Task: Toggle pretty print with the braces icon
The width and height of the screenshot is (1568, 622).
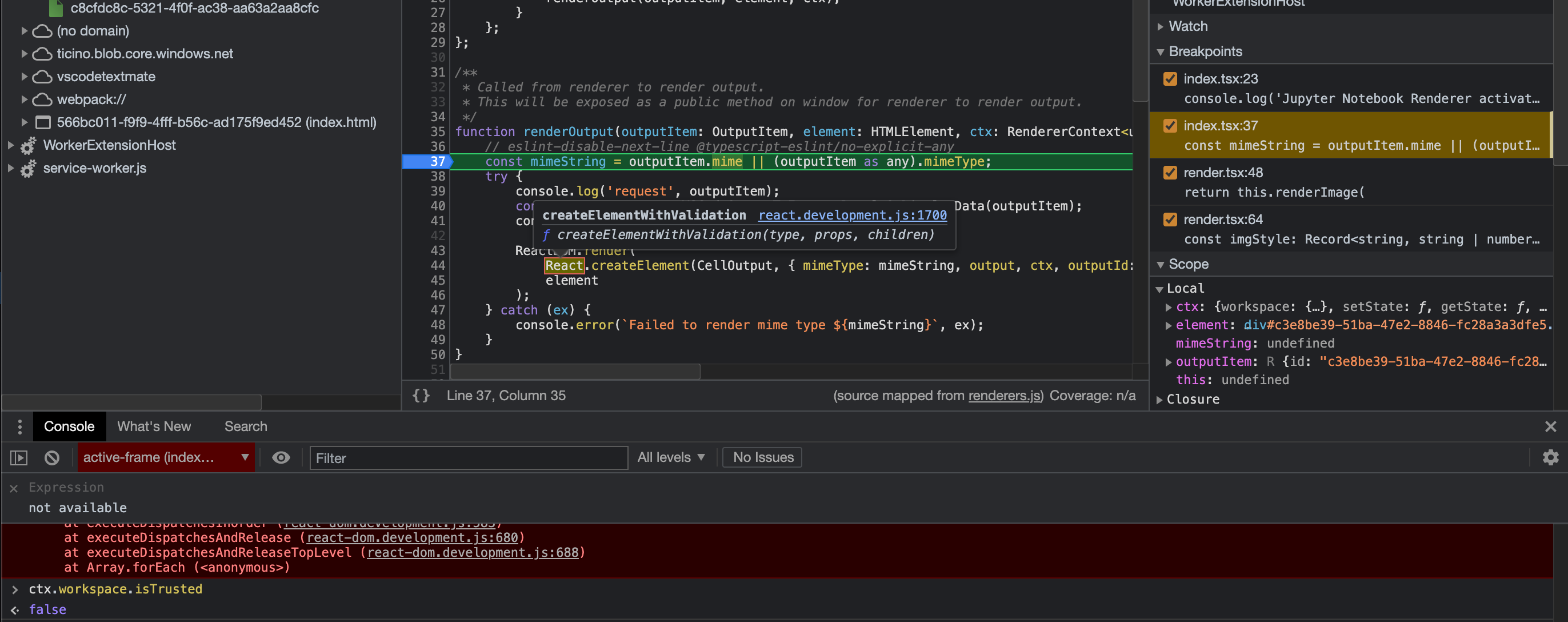Action: pos(420,395)
